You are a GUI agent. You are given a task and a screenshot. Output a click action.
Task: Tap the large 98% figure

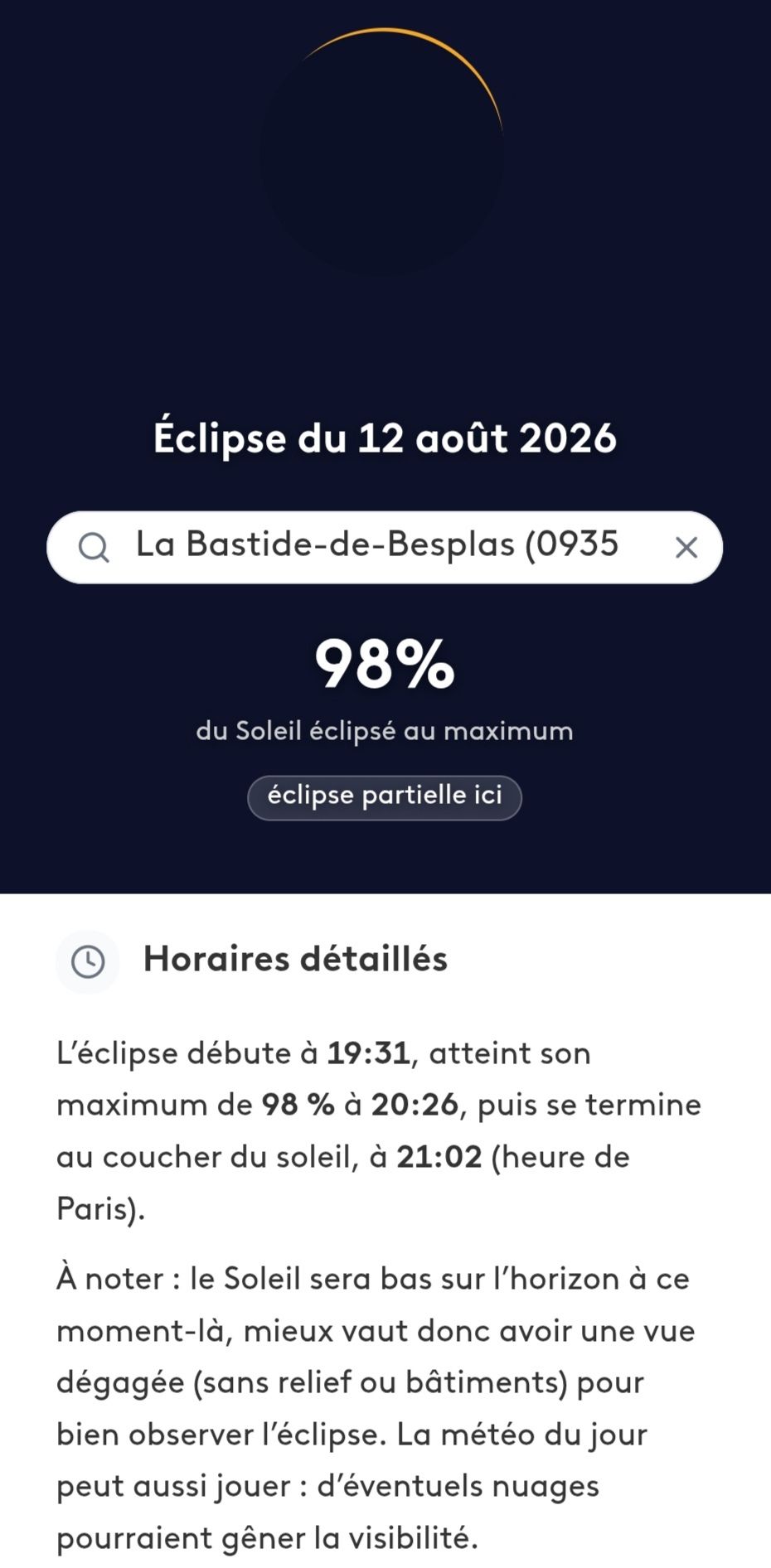pos(385,663)
